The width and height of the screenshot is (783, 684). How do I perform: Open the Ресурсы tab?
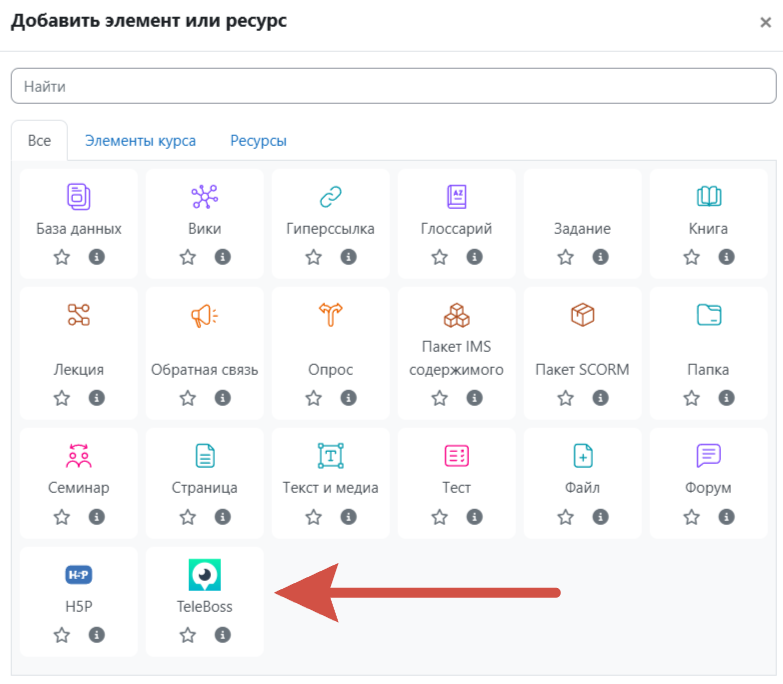tap(258, 141)
